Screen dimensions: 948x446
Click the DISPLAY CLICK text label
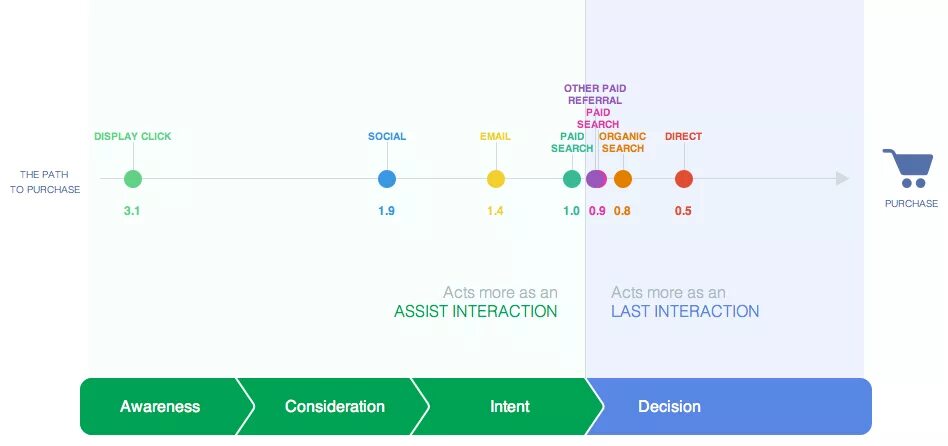click(140, 136)
